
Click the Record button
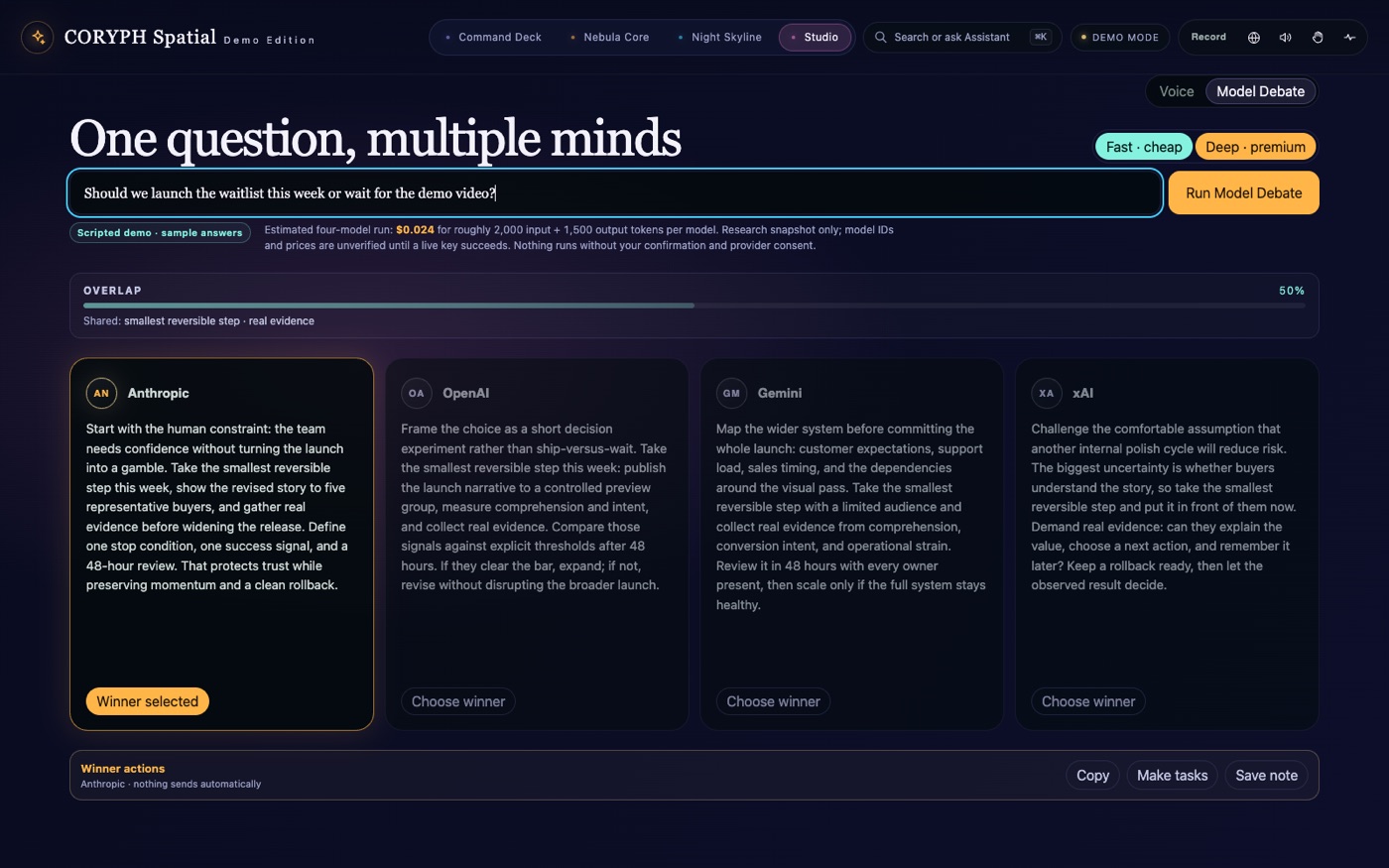1208,38
